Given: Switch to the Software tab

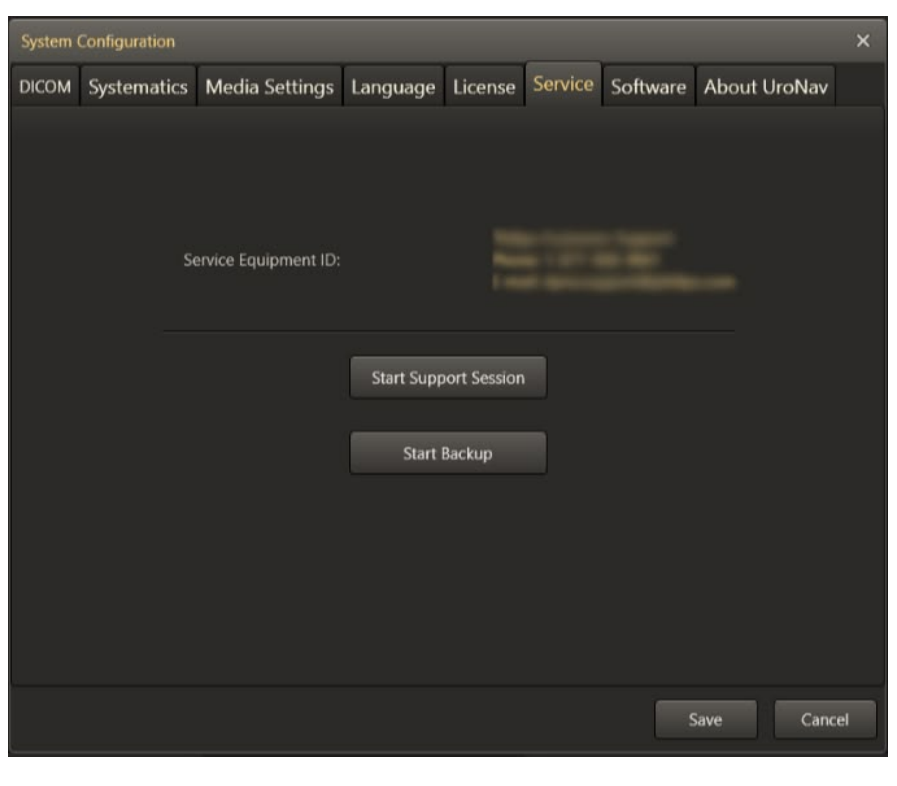Looking at the screenshot, I should (648, 86).
